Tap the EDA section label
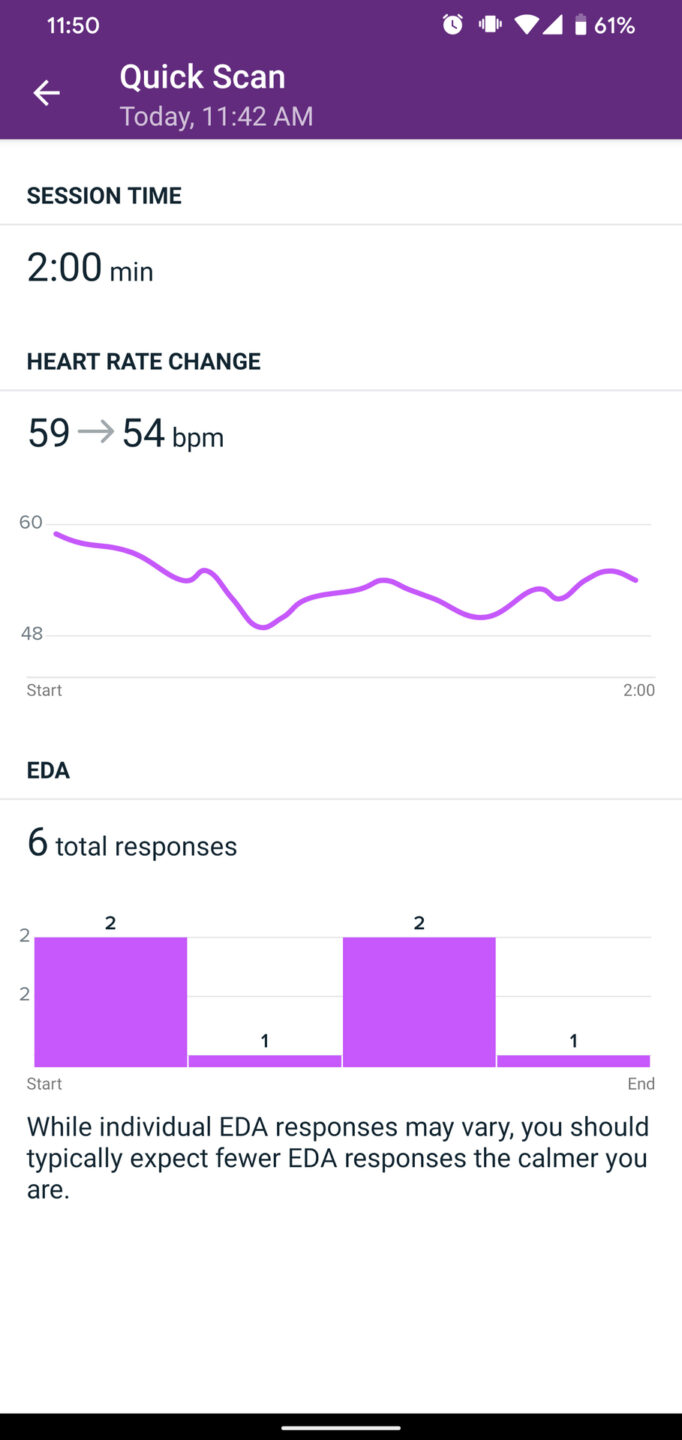This screenshot has height=1440, width=682. click(48, 770)
